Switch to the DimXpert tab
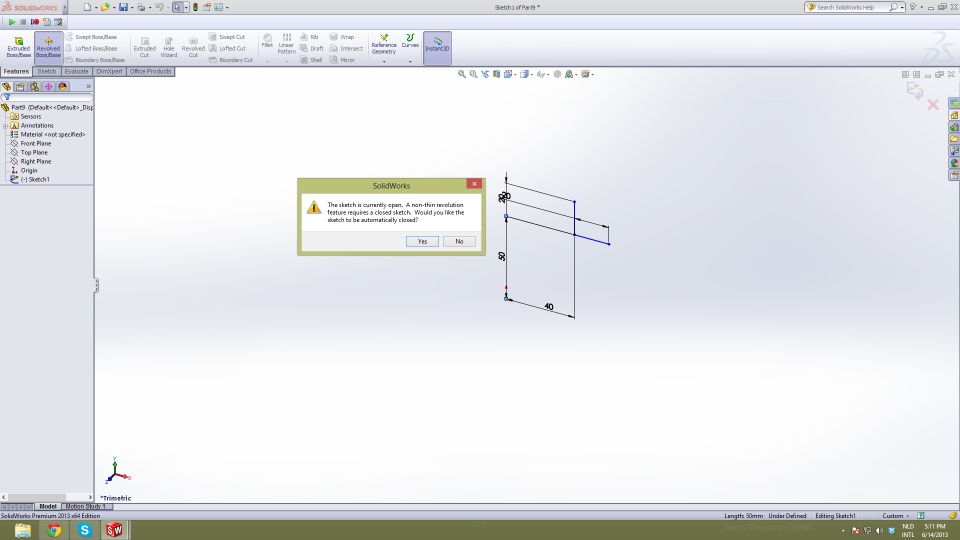 (110, 72)
